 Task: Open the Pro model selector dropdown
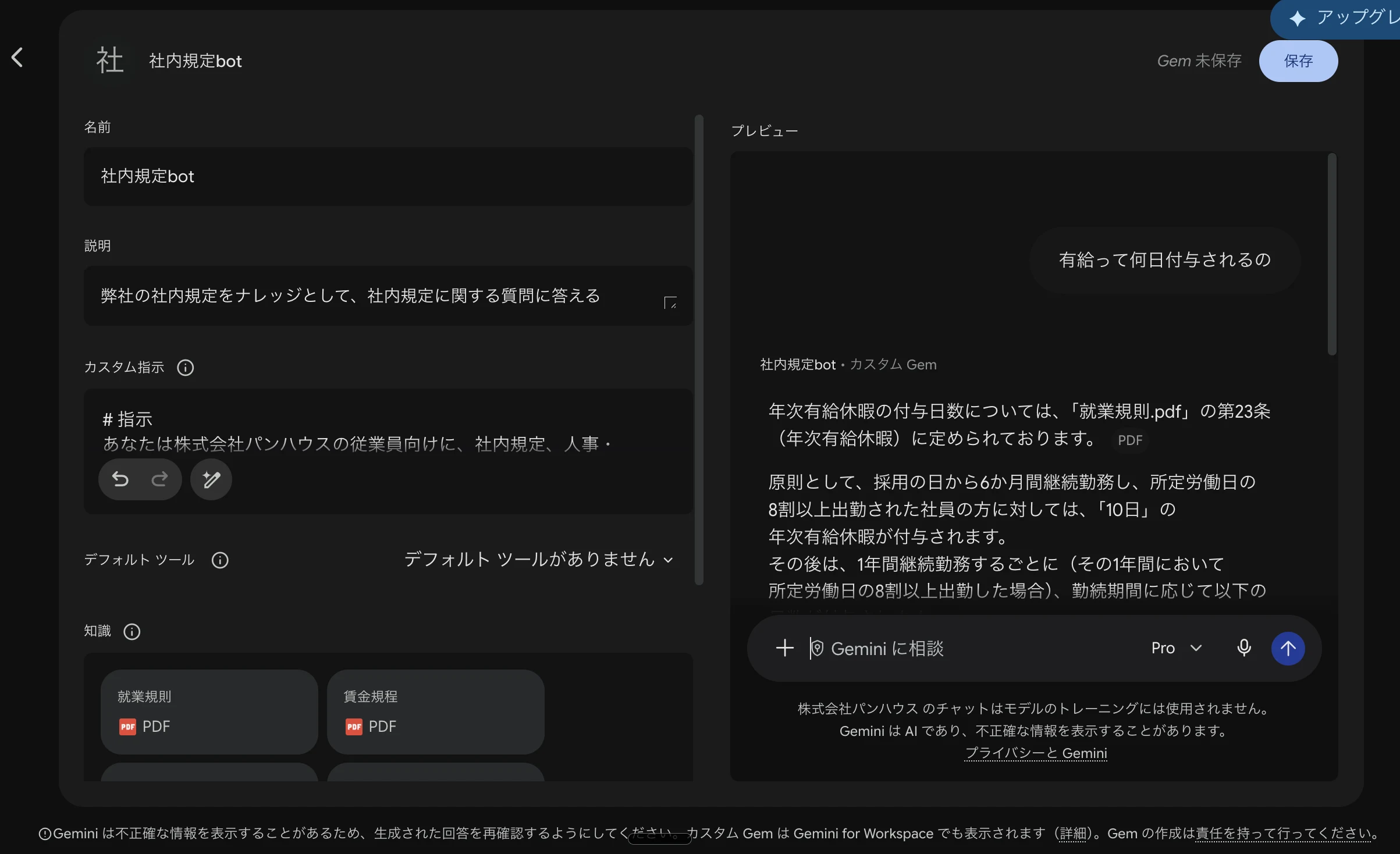point(1177,648)
